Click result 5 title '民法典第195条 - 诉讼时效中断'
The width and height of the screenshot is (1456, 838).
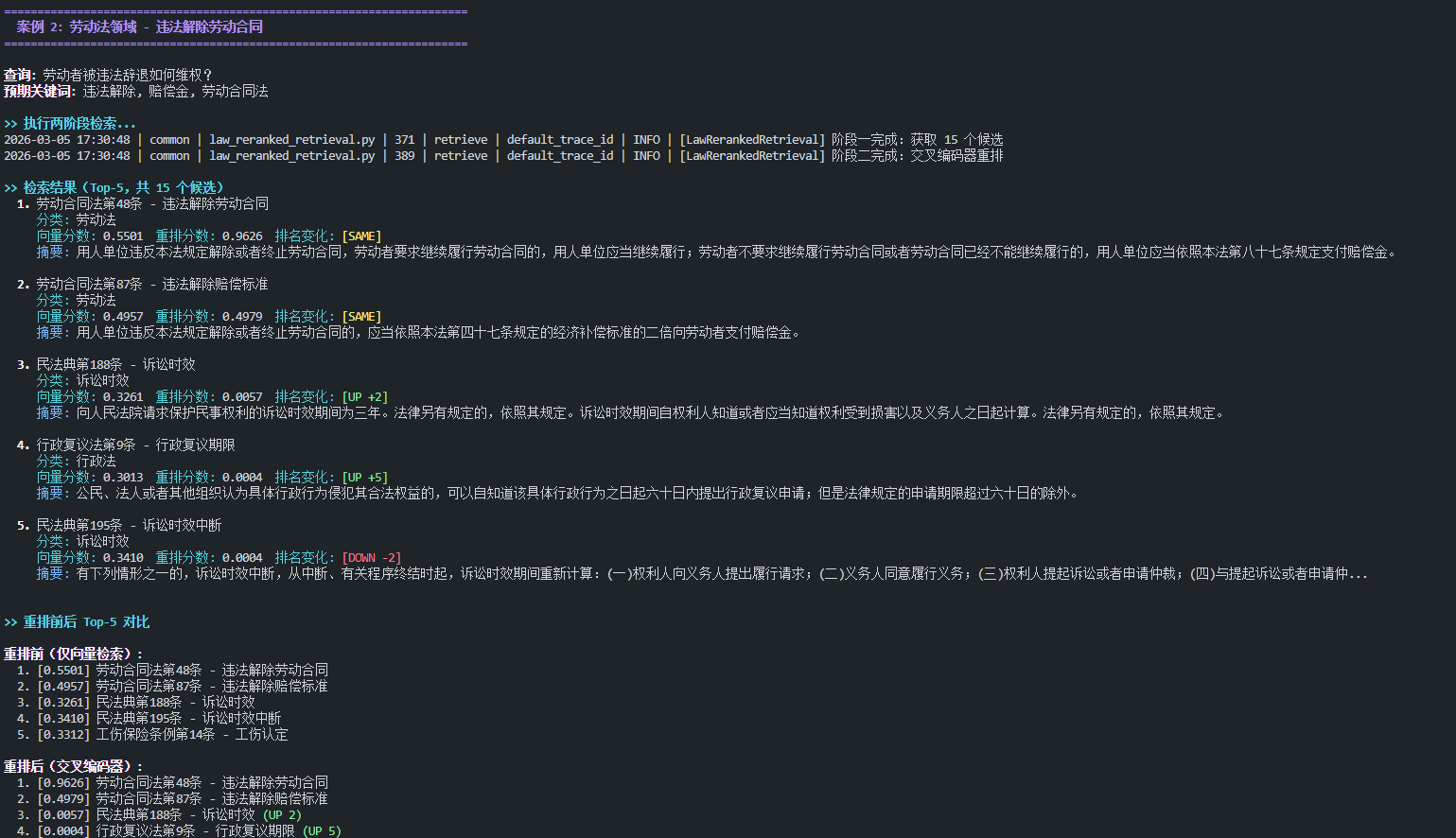(x=129, y=525)
